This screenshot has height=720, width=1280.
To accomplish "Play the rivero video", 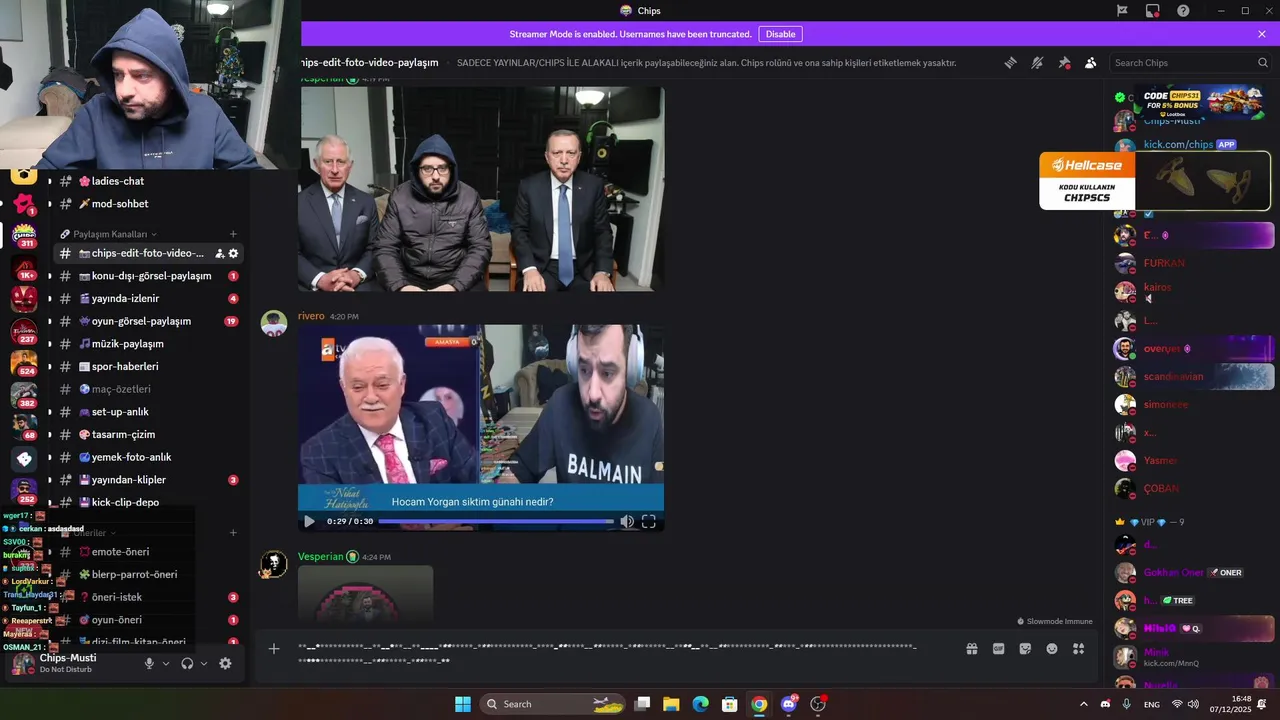I will [x=309, y=521].
